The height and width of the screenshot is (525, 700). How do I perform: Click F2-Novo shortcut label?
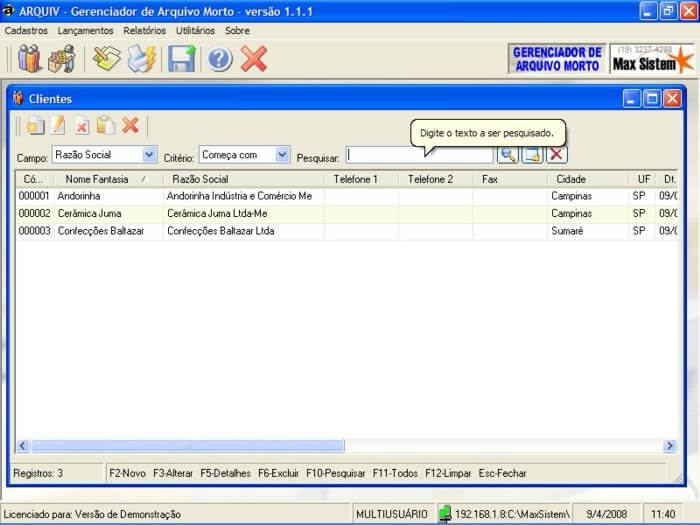127,473
